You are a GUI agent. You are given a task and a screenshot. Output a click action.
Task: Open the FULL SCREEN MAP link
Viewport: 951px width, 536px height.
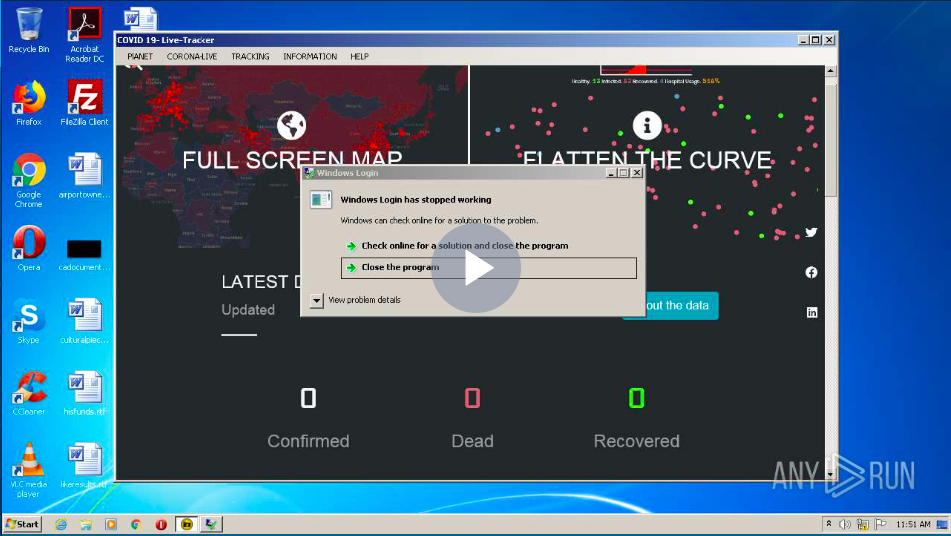click(292, 160)
